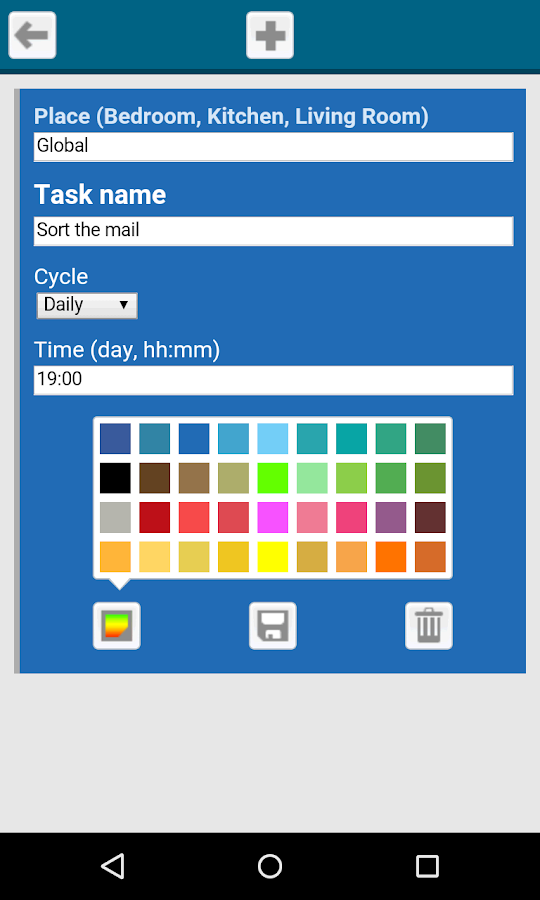Tap Android back navigation triangle
The image size is (540, 900).
[x=112, y=866]
